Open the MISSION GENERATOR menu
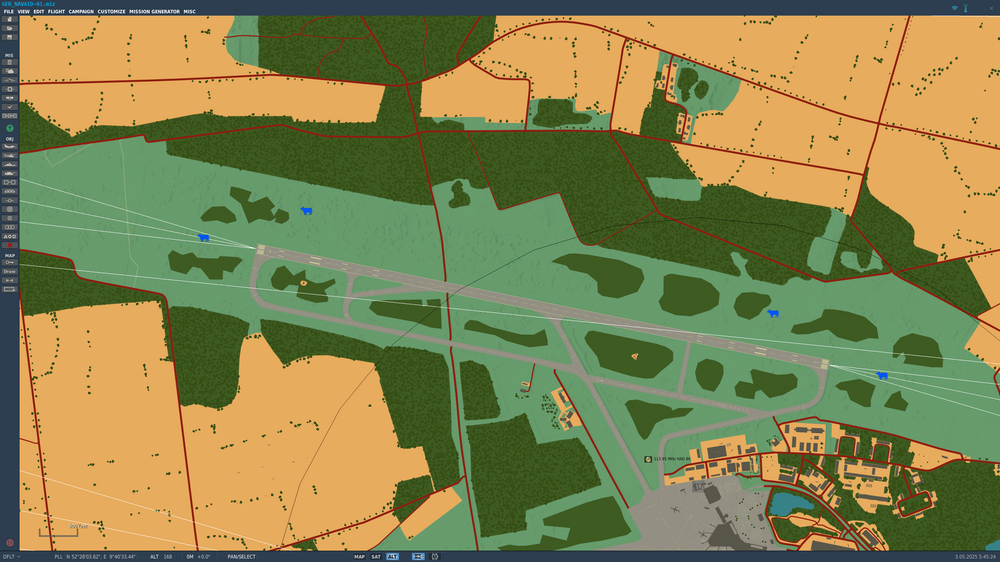The height and width of the screenshot is (562, 1000). point(154,11)
